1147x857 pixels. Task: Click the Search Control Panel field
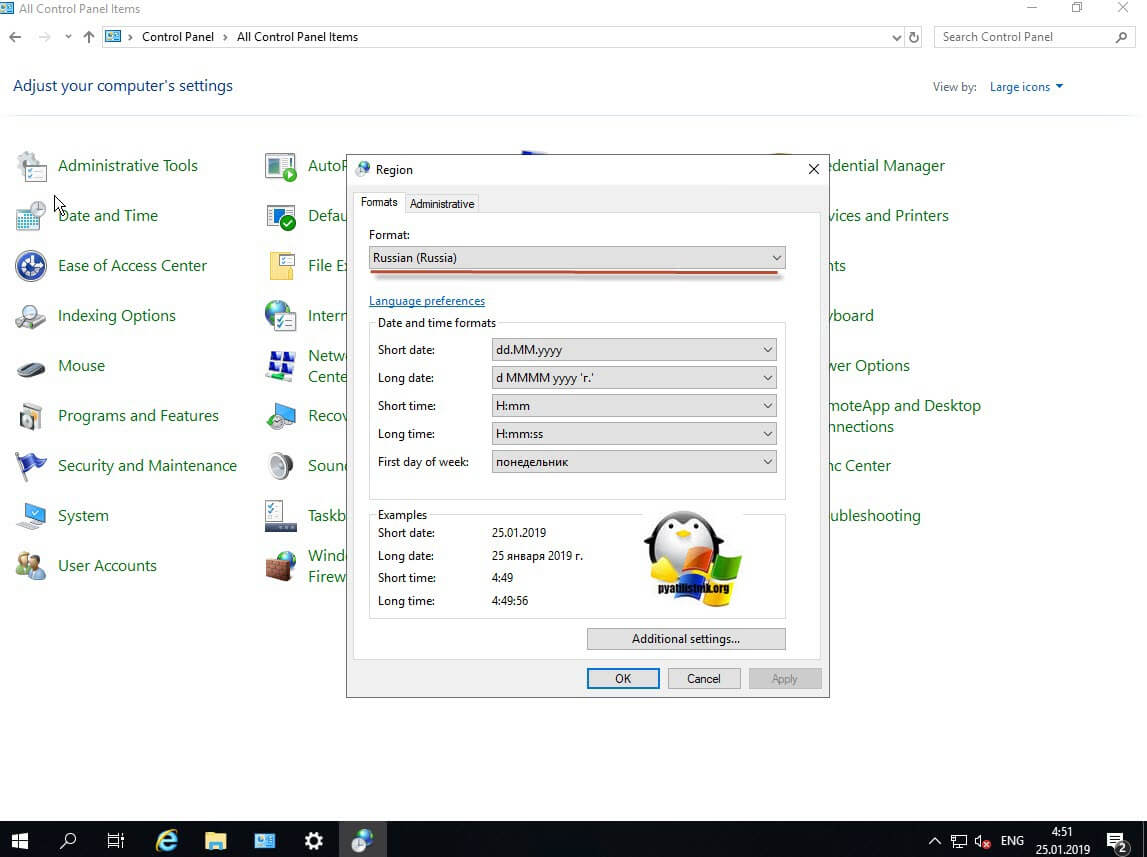1025,37
